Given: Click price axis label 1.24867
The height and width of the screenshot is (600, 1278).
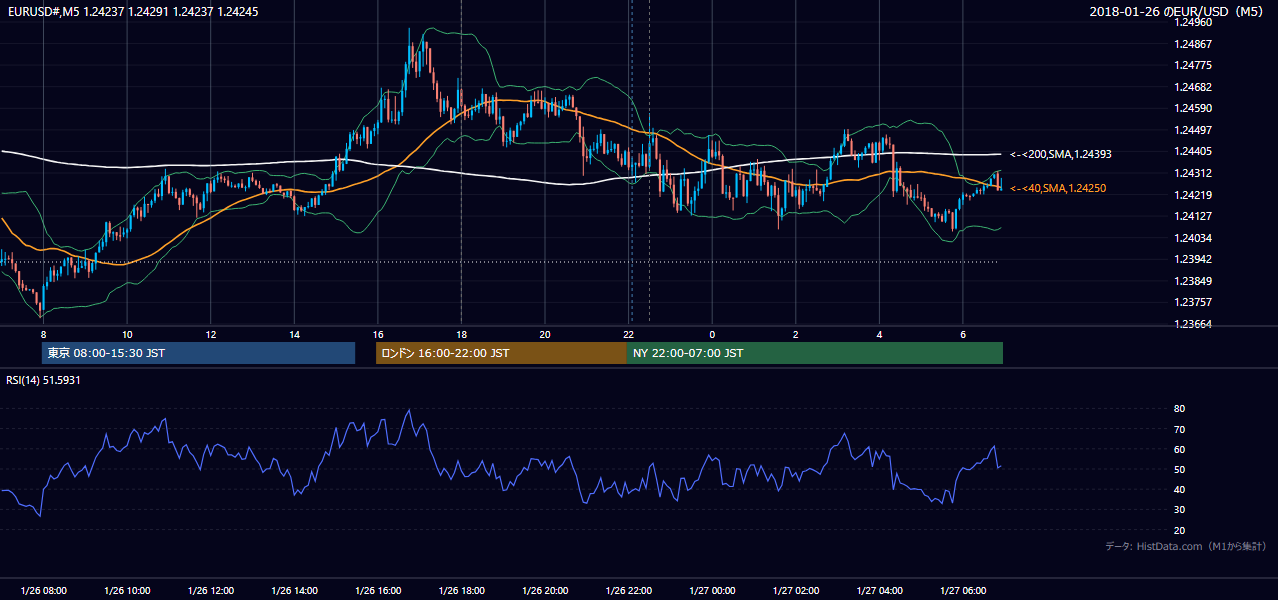Looking at the screenshot, I should pyautogui.click(x=1192, y=44).
